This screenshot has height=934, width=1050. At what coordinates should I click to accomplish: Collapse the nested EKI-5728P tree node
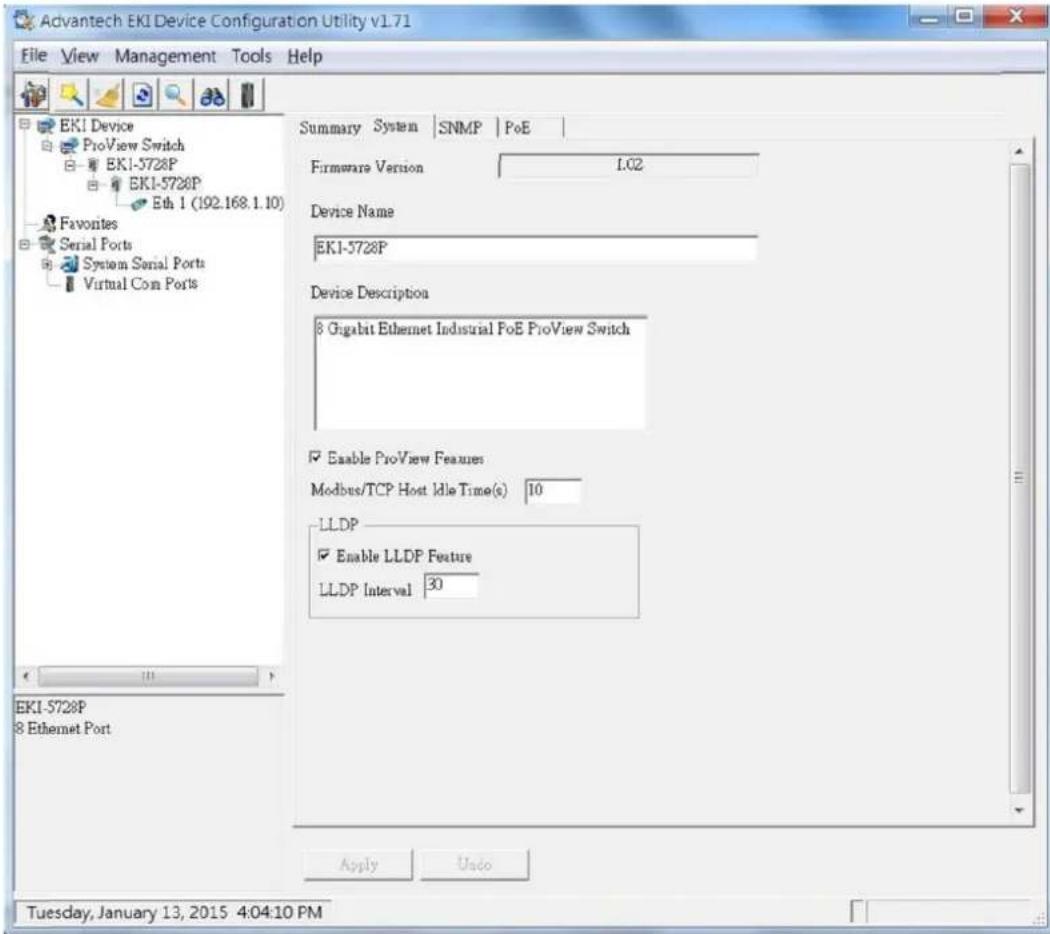pyautogui.click(x=93, y=185)
